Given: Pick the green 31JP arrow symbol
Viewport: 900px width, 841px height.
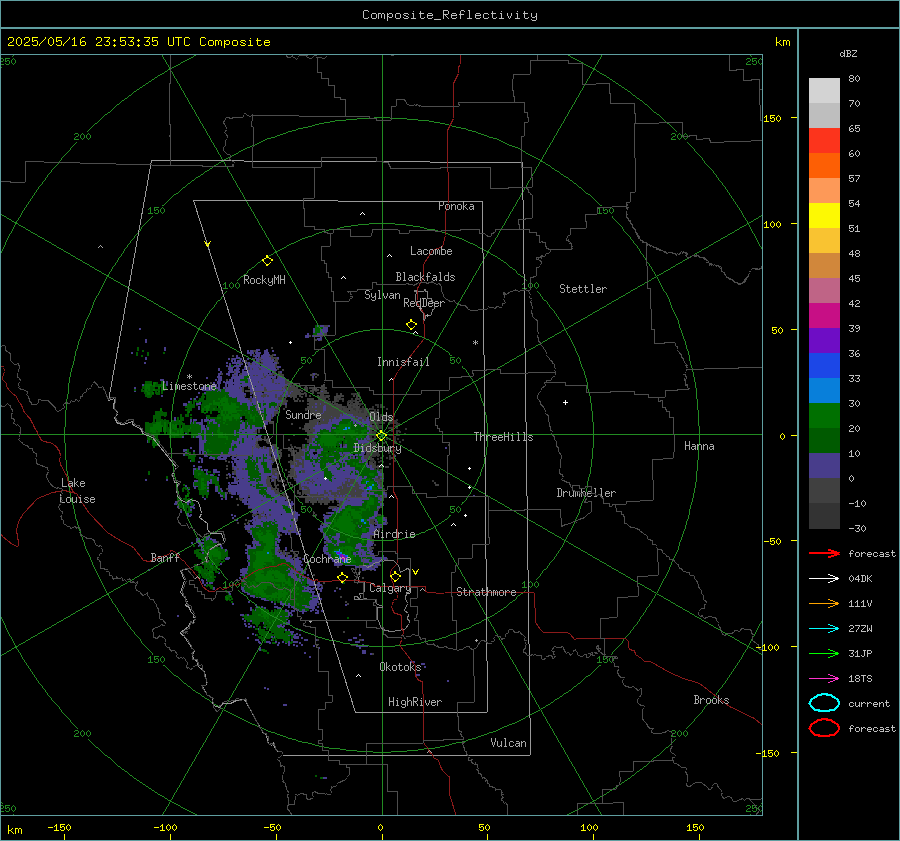Looking at the screenshot, I should (x=824, y=653).
